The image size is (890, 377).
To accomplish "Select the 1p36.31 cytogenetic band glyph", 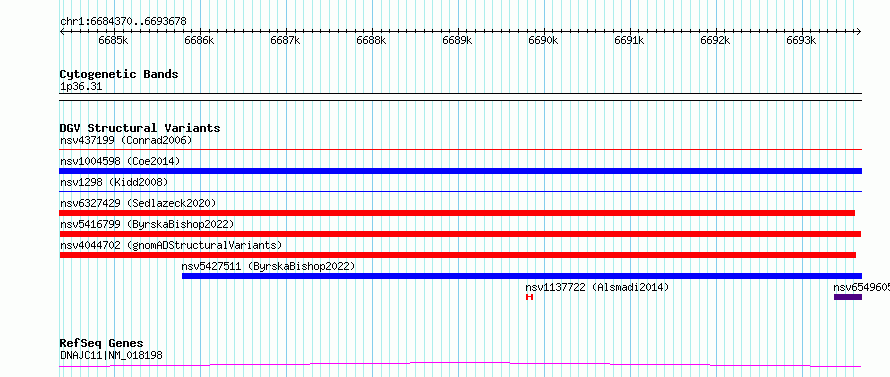I will (x=460, y=97).
